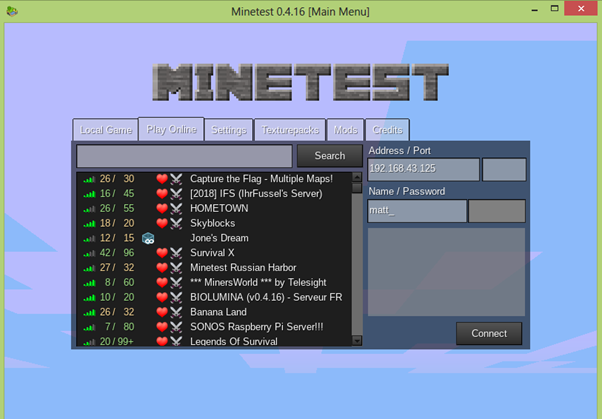Click the Name field containing matt_
Image resolution: width=602 pixels, height=419 pixels.
417,210
